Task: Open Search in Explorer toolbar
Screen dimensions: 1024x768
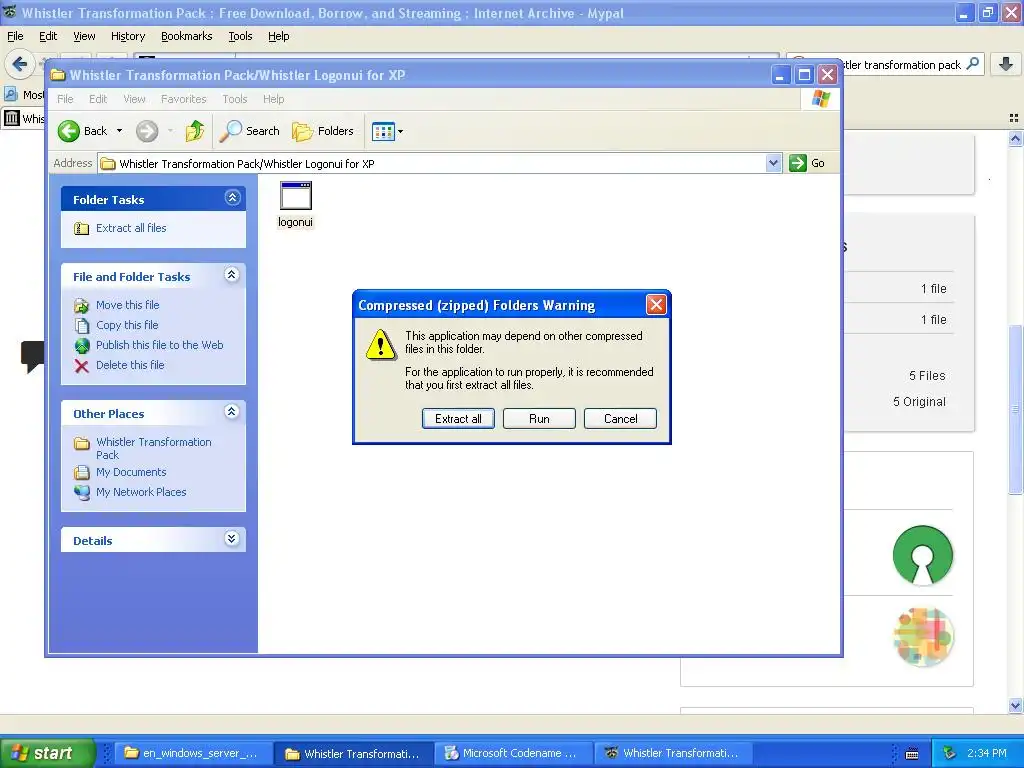Action: coord(249,131)
